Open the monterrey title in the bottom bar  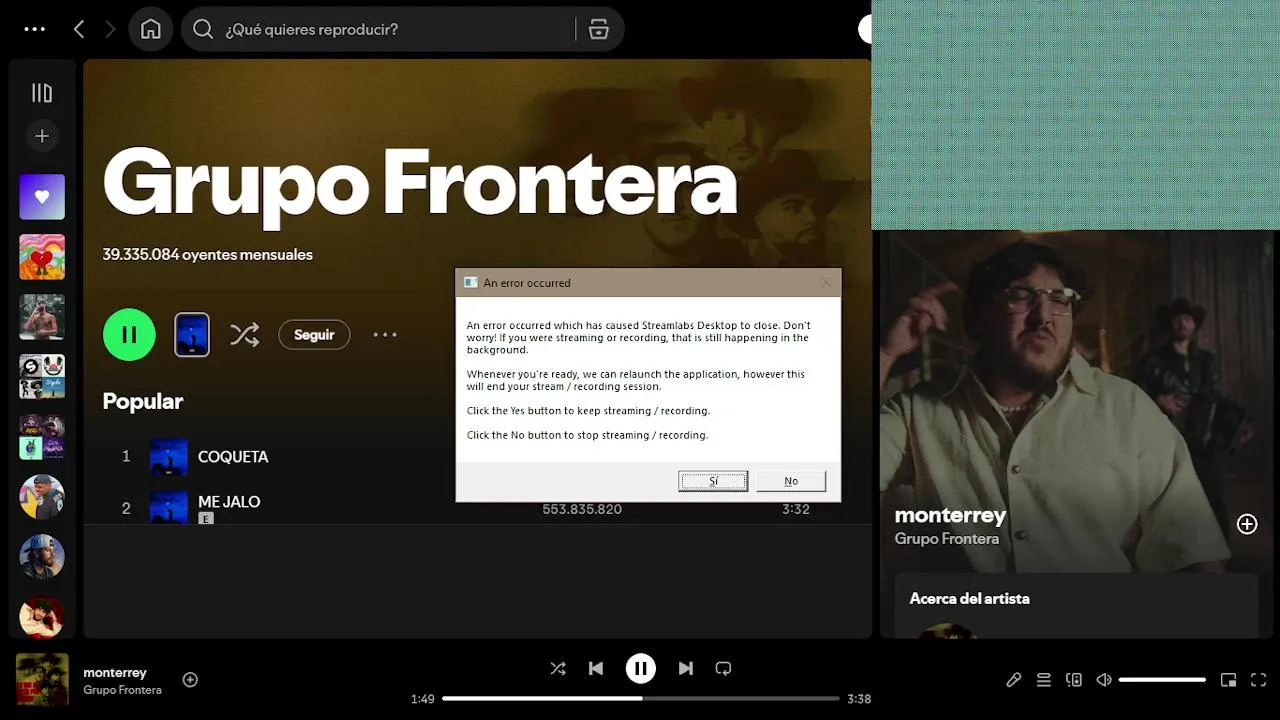point(115,673)
